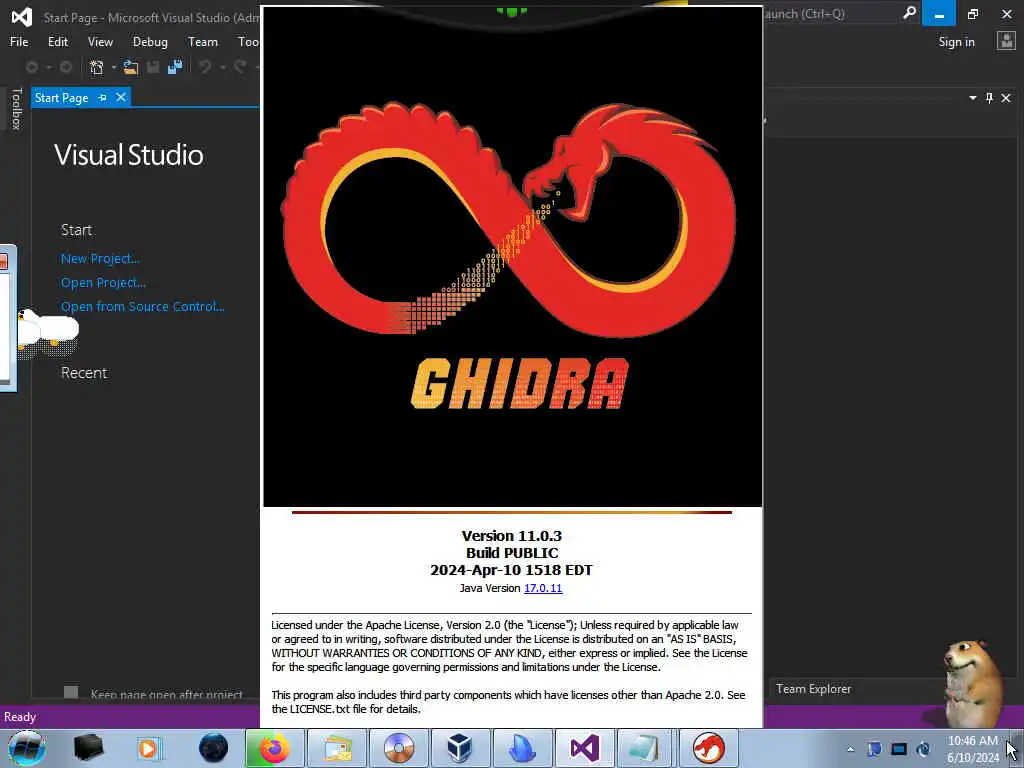The image size is (1024, 768).
Task: Click the Ghidra dragon taskbar icon
Action: [x=709, y=748]
